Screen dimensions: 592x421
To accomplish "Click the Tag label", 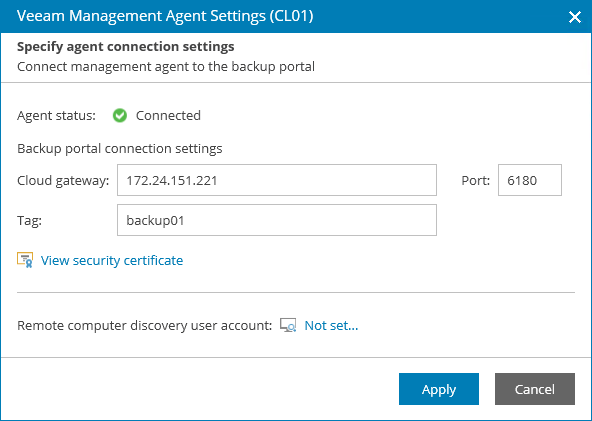I will pos(29,221).
